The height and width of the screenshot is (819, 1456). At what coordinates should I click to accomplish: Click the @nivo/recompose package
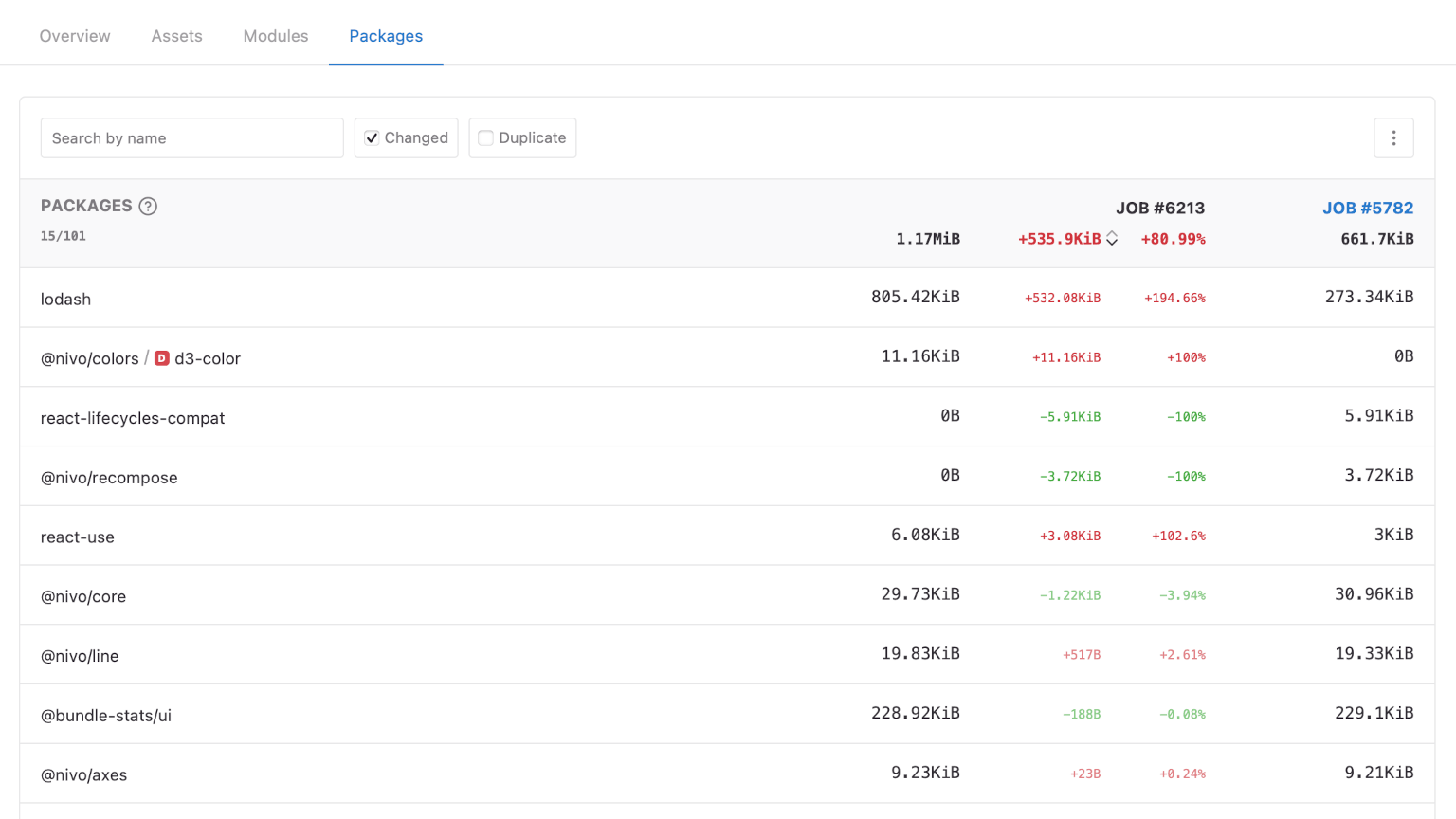point(109,477)
